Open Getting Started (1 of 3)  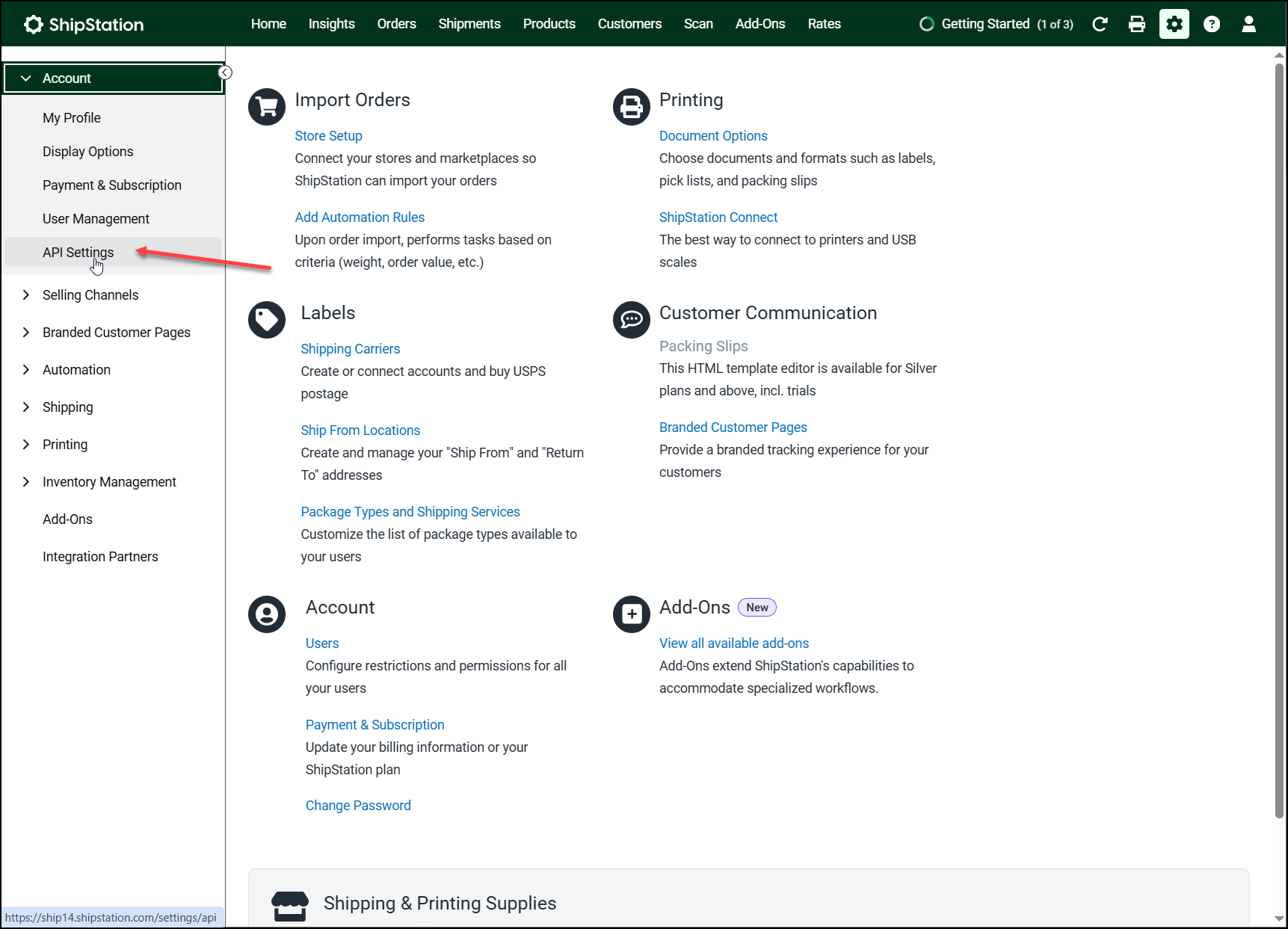tap(996, 24)
